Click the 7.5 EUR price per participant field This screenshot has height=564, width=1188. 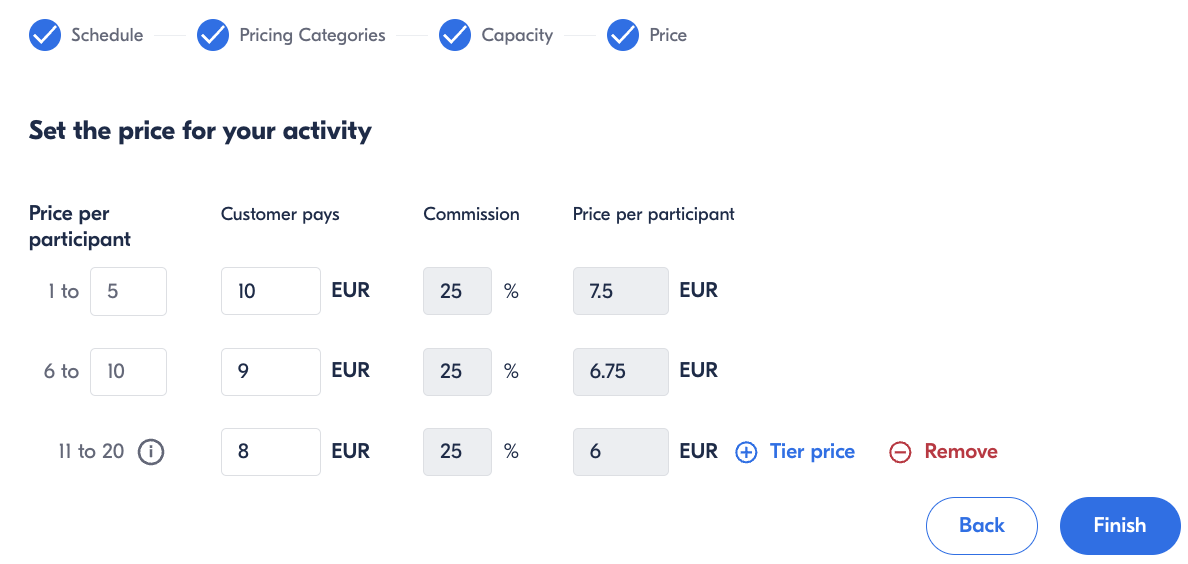tap(621, 291)
